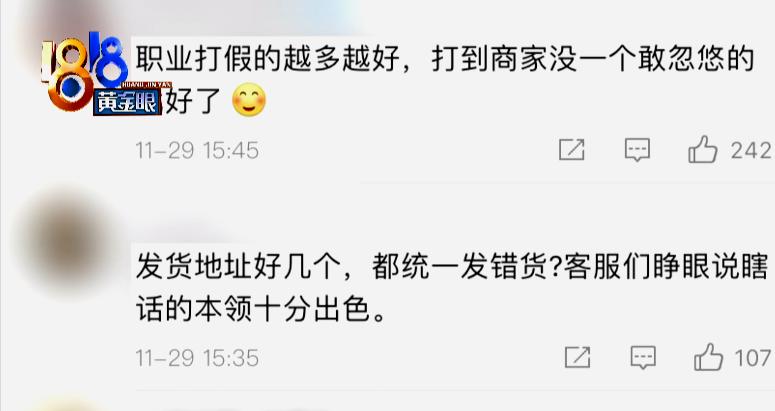Open the blurred avatar beside the 发货地址 comment
The height and width of the screenshot is (411, 775).
[68, 242]
